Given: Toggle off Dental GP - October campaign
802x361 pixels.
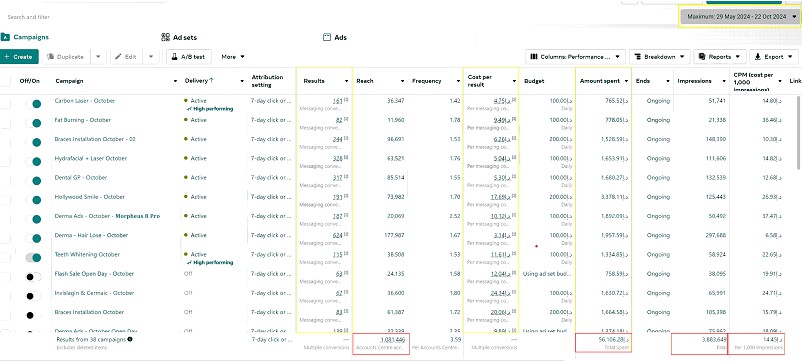Looking at the screenshot, I should pos(33,181).
